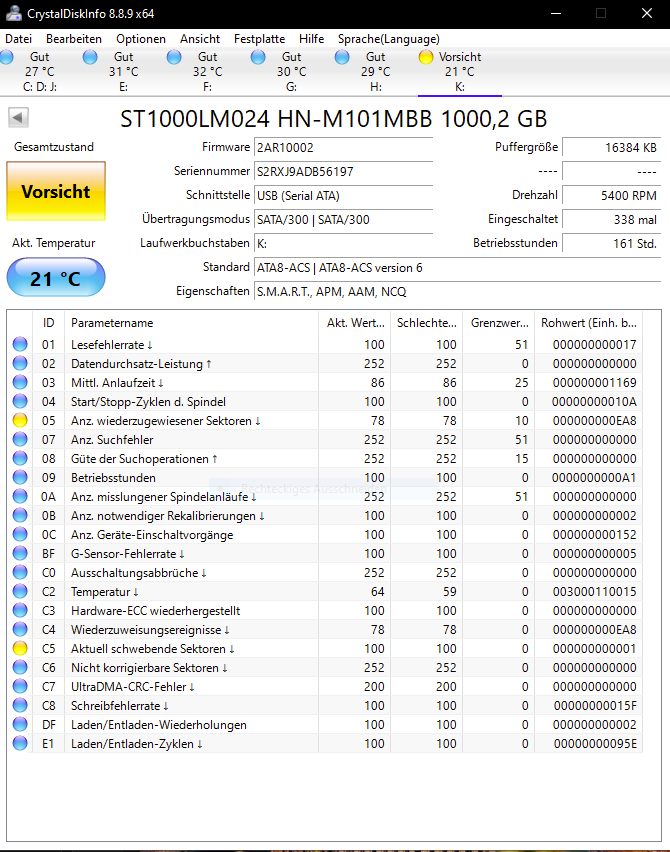Click the Rohwert column header

[x=588, y=323]
